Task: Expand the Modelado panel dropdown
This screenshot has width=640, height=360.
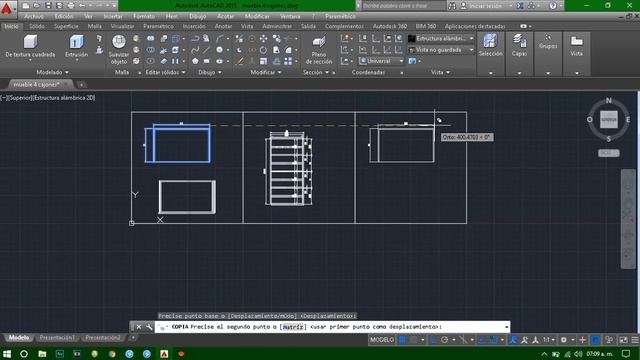Action: [x=52, y=72]
